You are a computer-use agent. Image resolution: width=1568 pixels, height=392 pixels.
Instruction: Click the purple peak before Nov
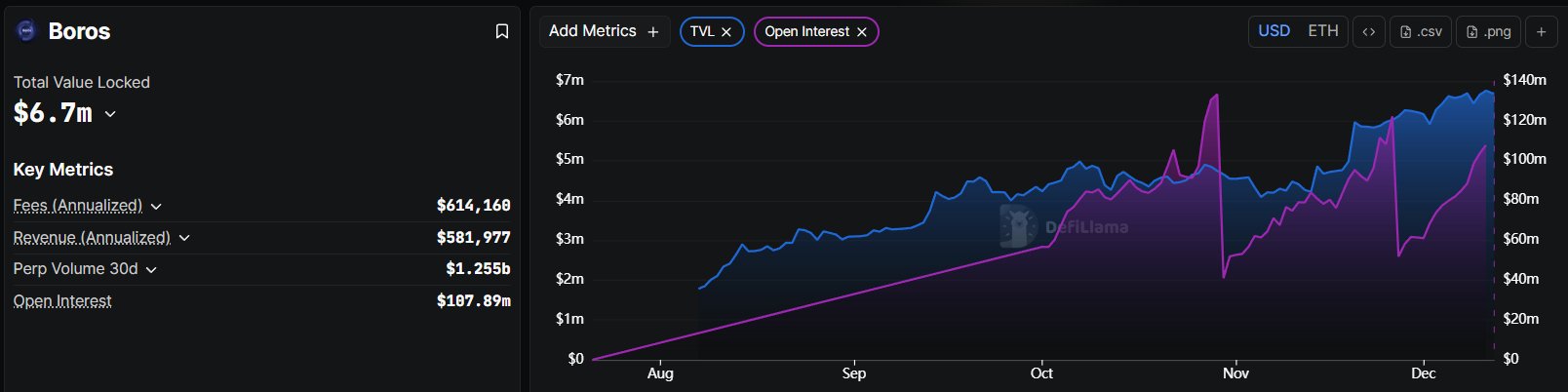pos(1216,96)
